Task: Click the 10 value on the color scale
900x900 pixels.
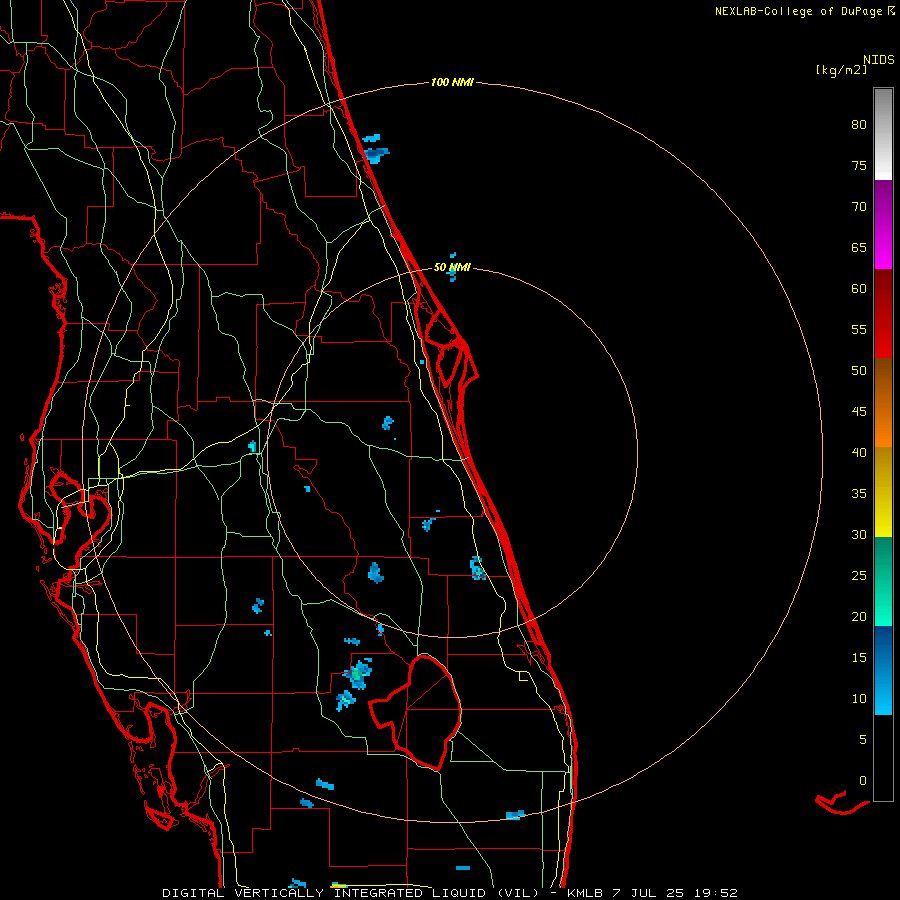Action: pos(859,699)
